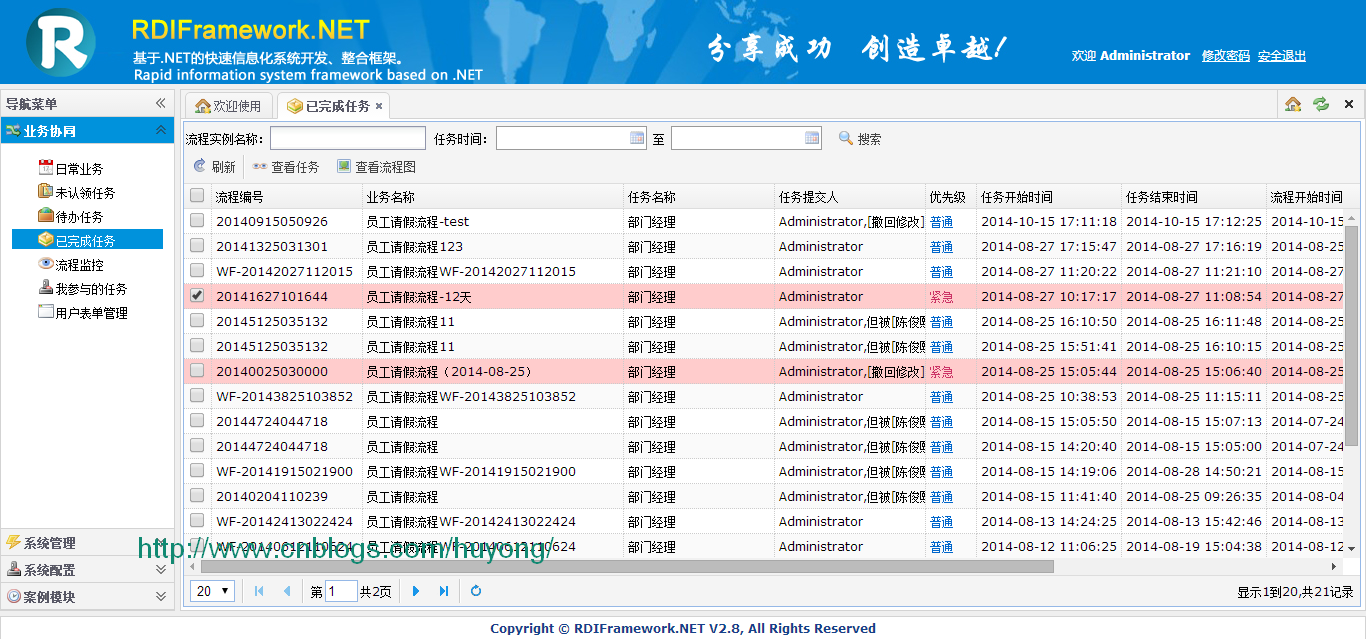Viewport: 1366px width, 639px height.
Task: Click the 安全退出 link
Action: tap(1282, 56)
